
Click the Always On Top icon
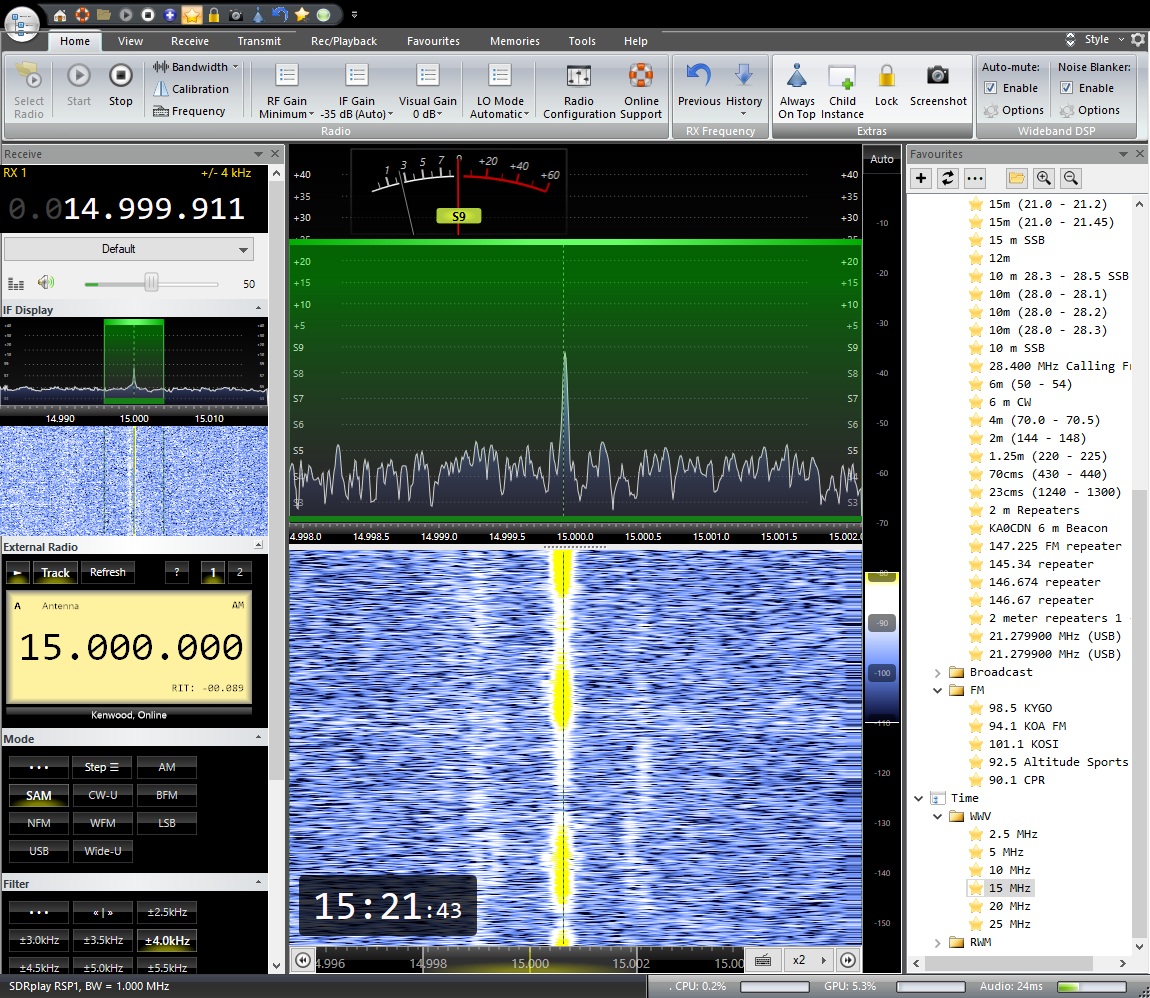point(796,77)
